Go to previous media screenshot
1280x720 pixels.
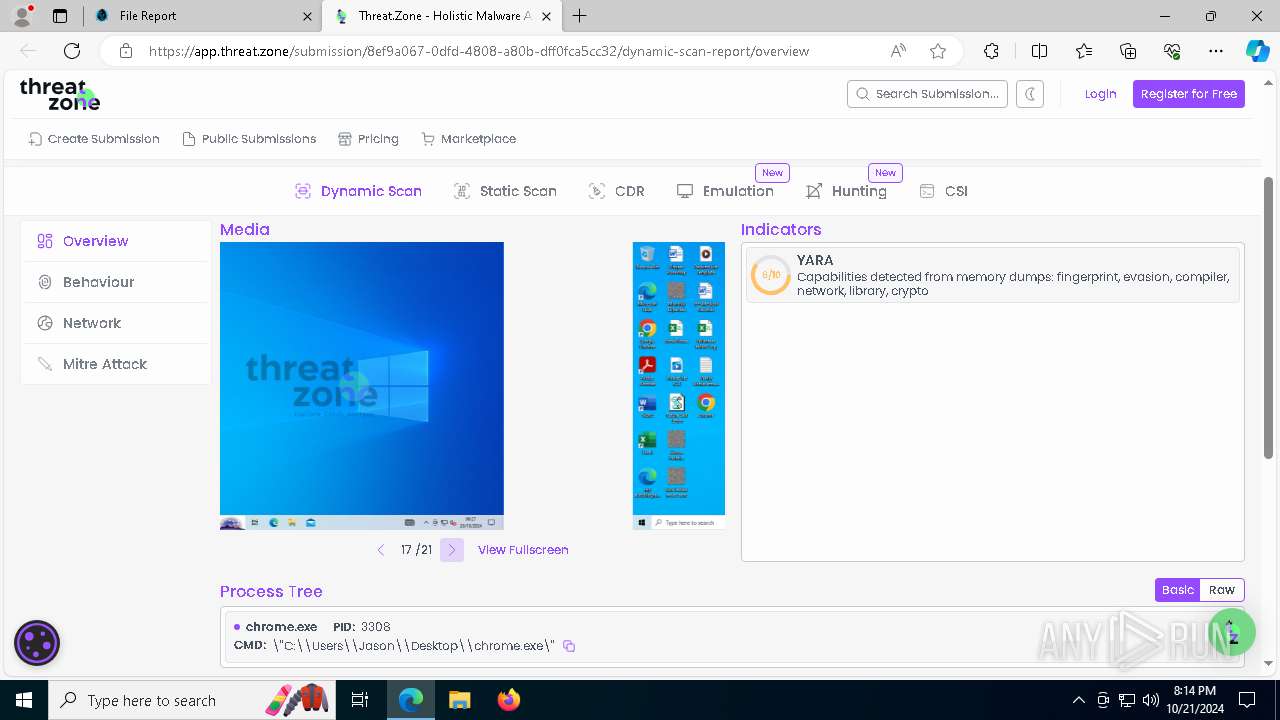tap(381, 550)
